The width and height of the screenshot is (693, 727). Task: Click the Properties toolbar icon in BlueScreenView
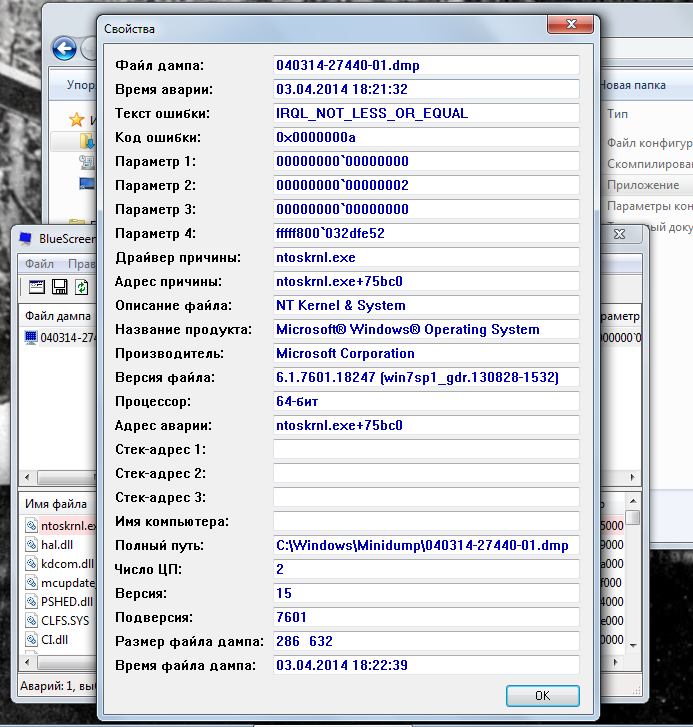(x=37, y=288)
